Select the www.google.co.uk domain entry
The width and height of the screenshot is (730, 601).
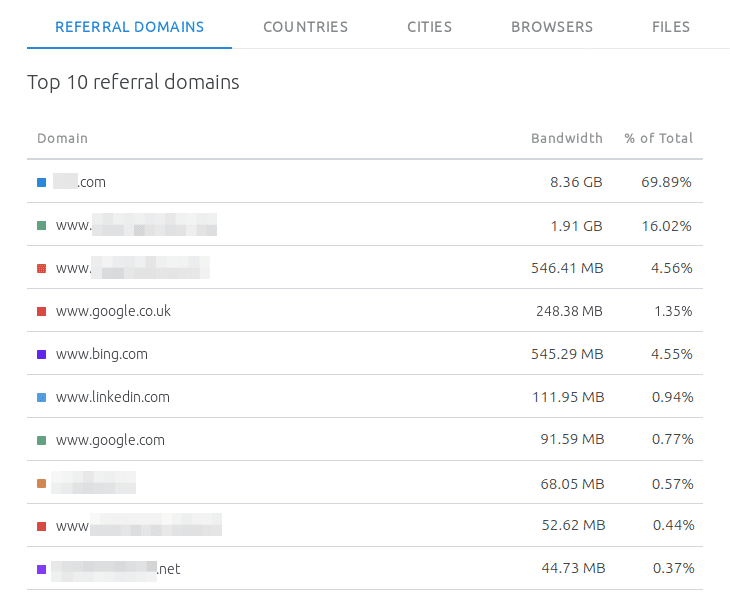(113, 311)
